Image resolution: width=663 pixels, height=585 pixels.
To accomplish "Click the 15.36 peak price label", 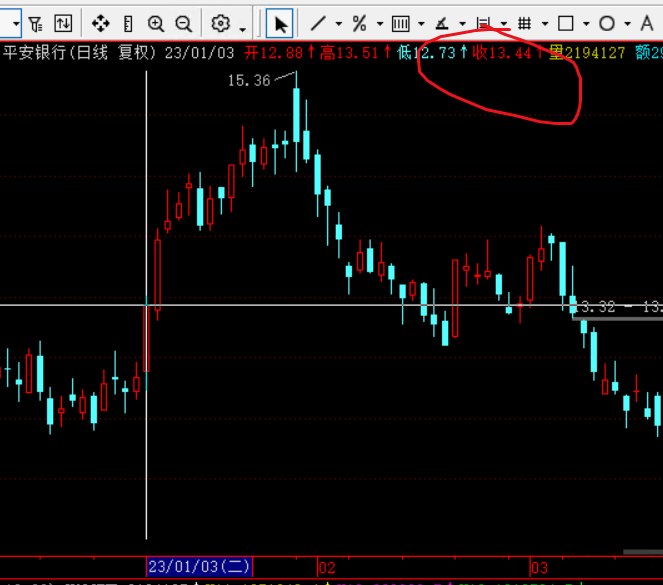I will pyautogui.click(x=249, y=80).
